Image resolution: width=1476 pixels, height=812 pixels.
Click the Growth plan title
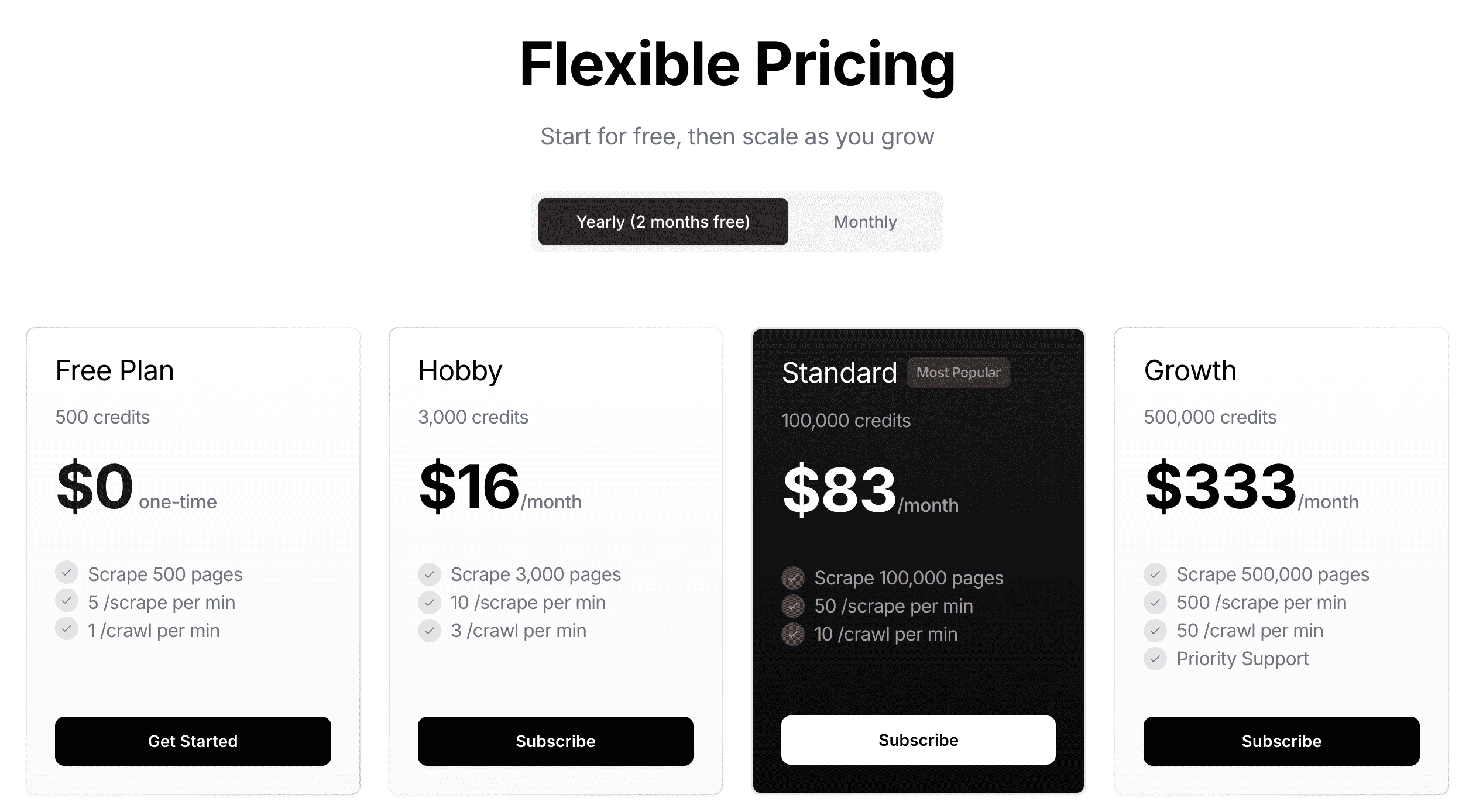point(1190,370)
